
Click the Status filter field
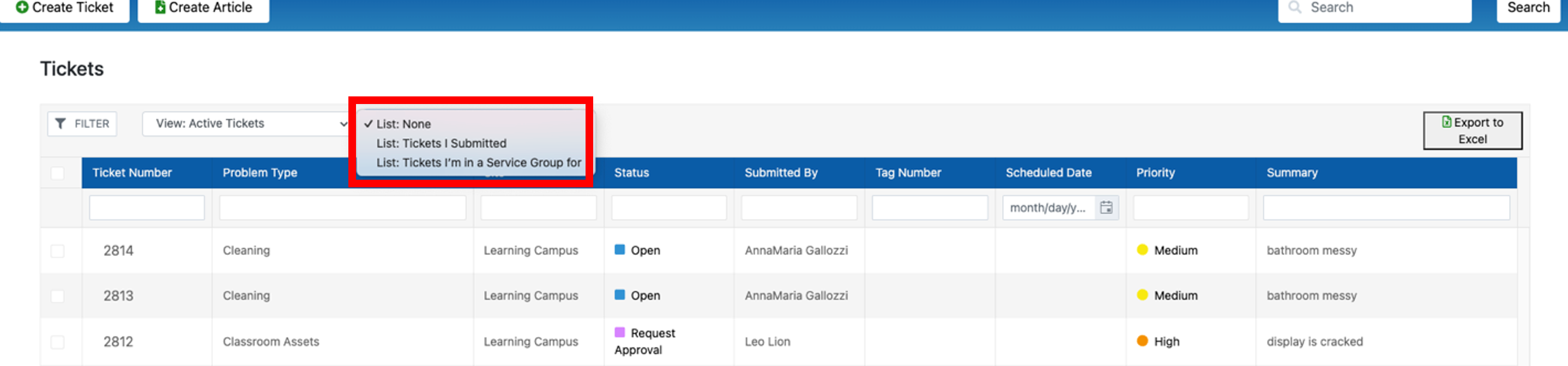pos(669,208)
